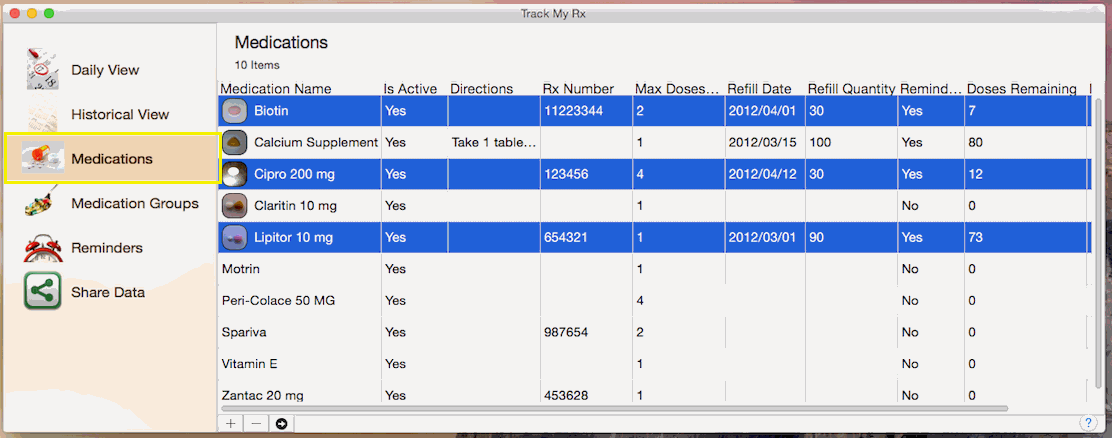Sort by Refill Date column header

point(760,89)
